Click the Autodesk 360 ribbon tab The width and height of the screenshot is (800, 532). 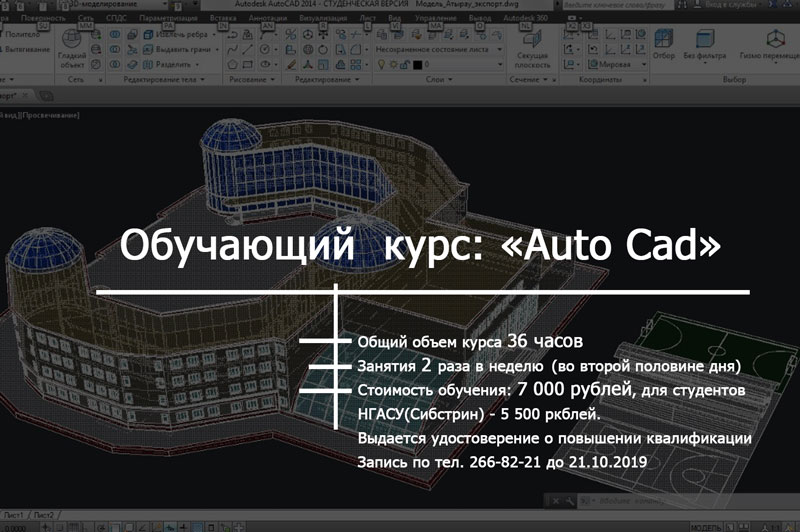point(526,18)
